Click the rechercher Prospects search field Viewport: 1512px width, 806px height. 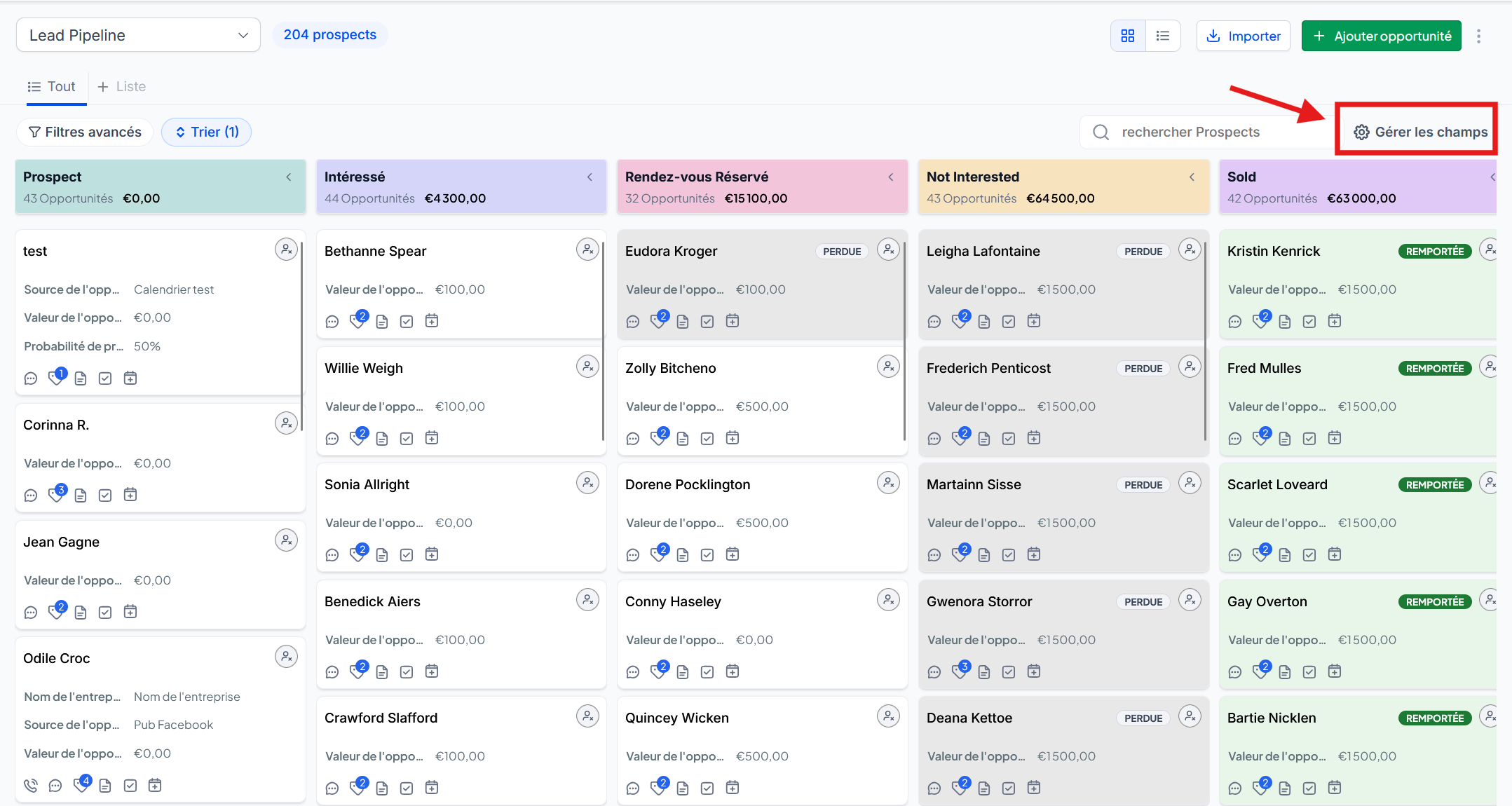(x=1207, y=132)
